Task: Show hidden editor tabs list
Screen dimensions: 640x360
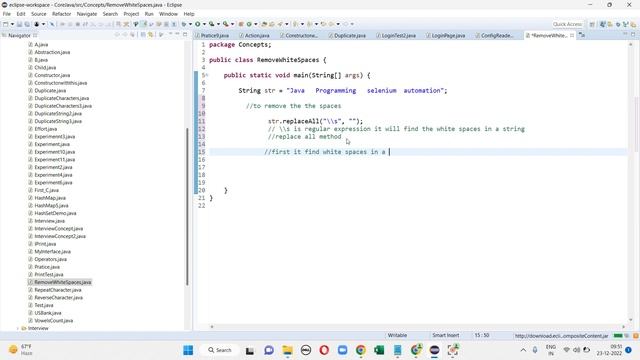Action: pos(582,36)
